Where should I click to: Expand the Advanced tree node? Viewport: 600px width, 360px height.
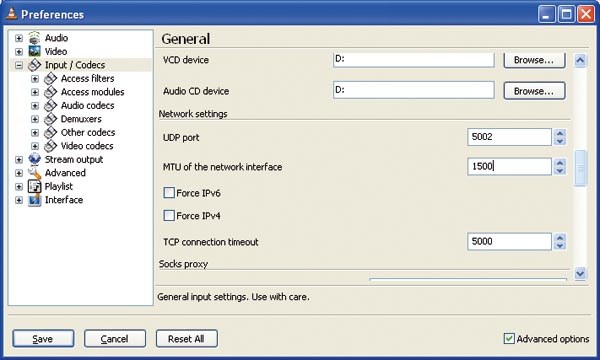19,173
